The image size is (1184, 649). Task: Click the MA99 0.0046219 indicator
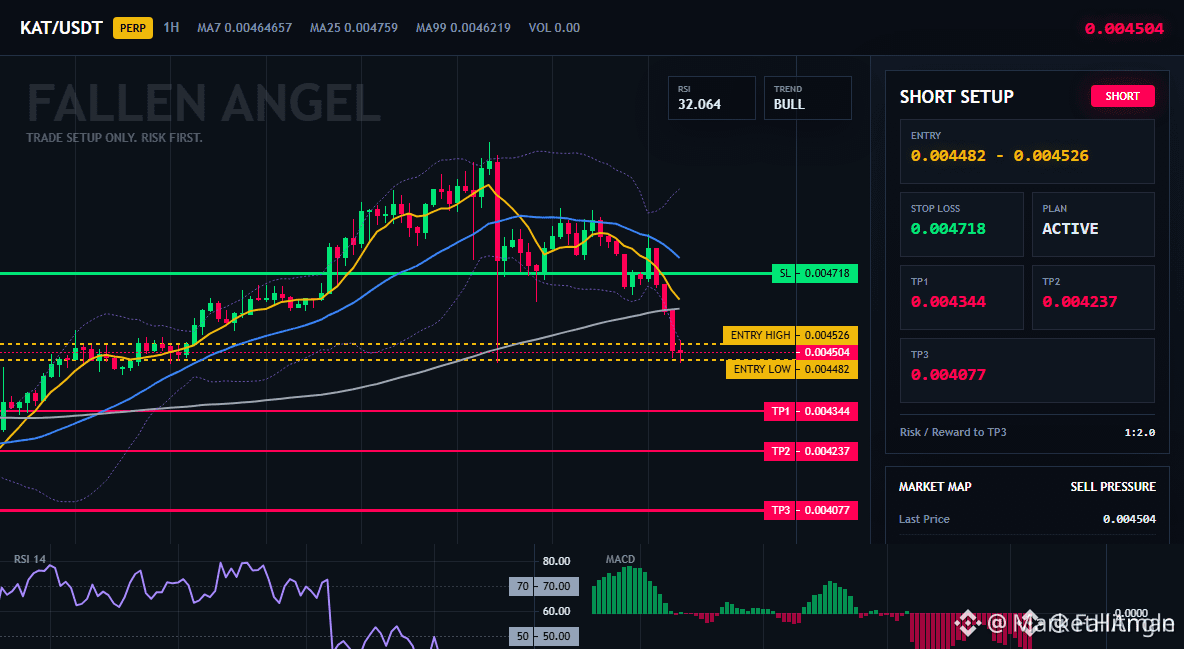463,28
